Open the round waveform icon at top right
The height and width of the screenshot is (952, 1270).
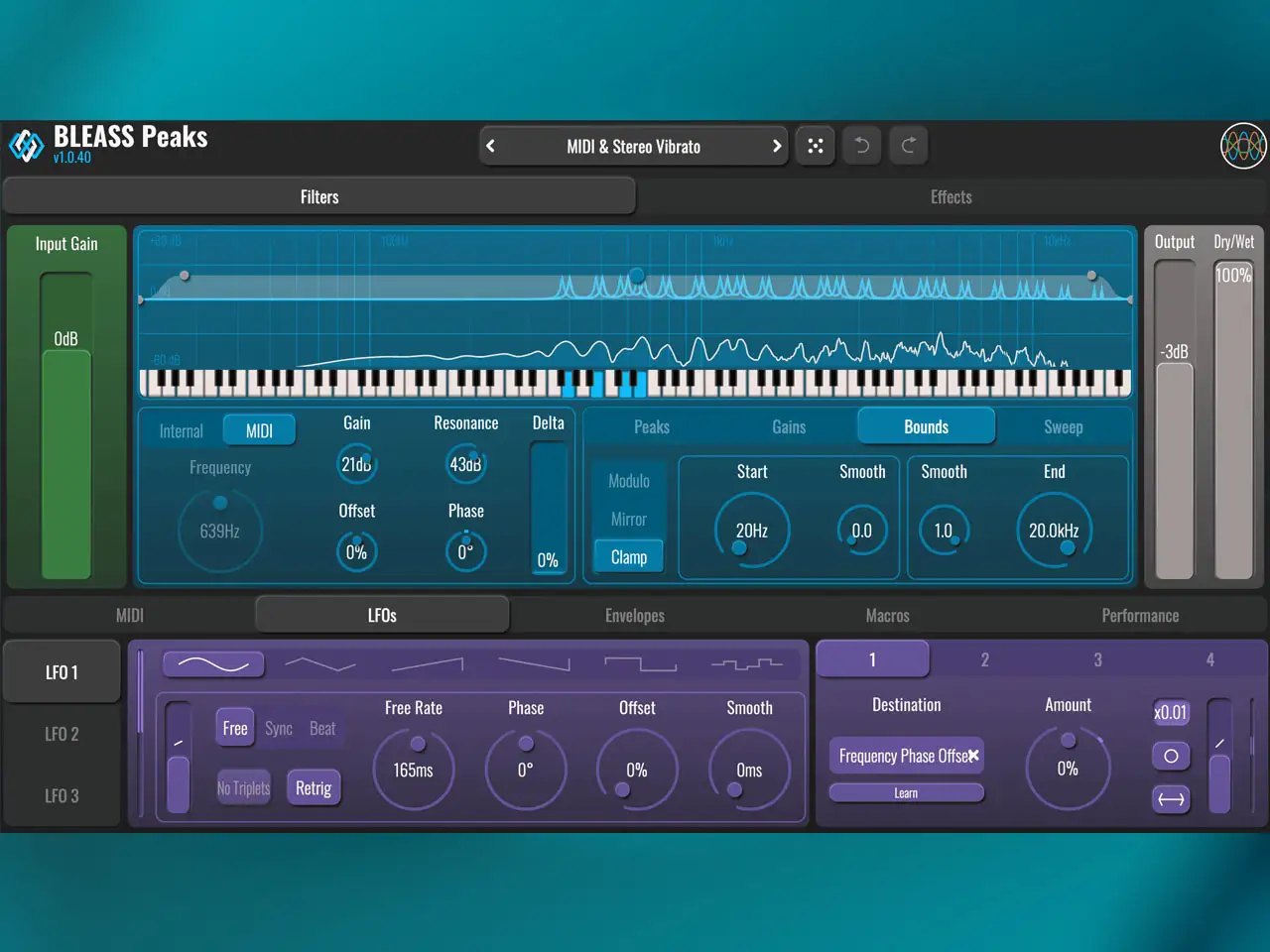pos(1243,146)
